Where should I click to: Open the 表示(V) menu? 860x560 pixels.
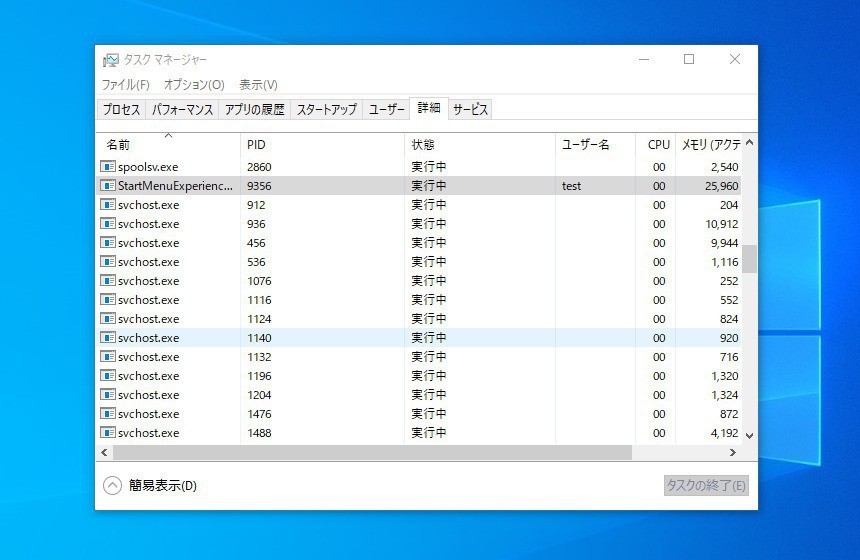coord(258,85)
